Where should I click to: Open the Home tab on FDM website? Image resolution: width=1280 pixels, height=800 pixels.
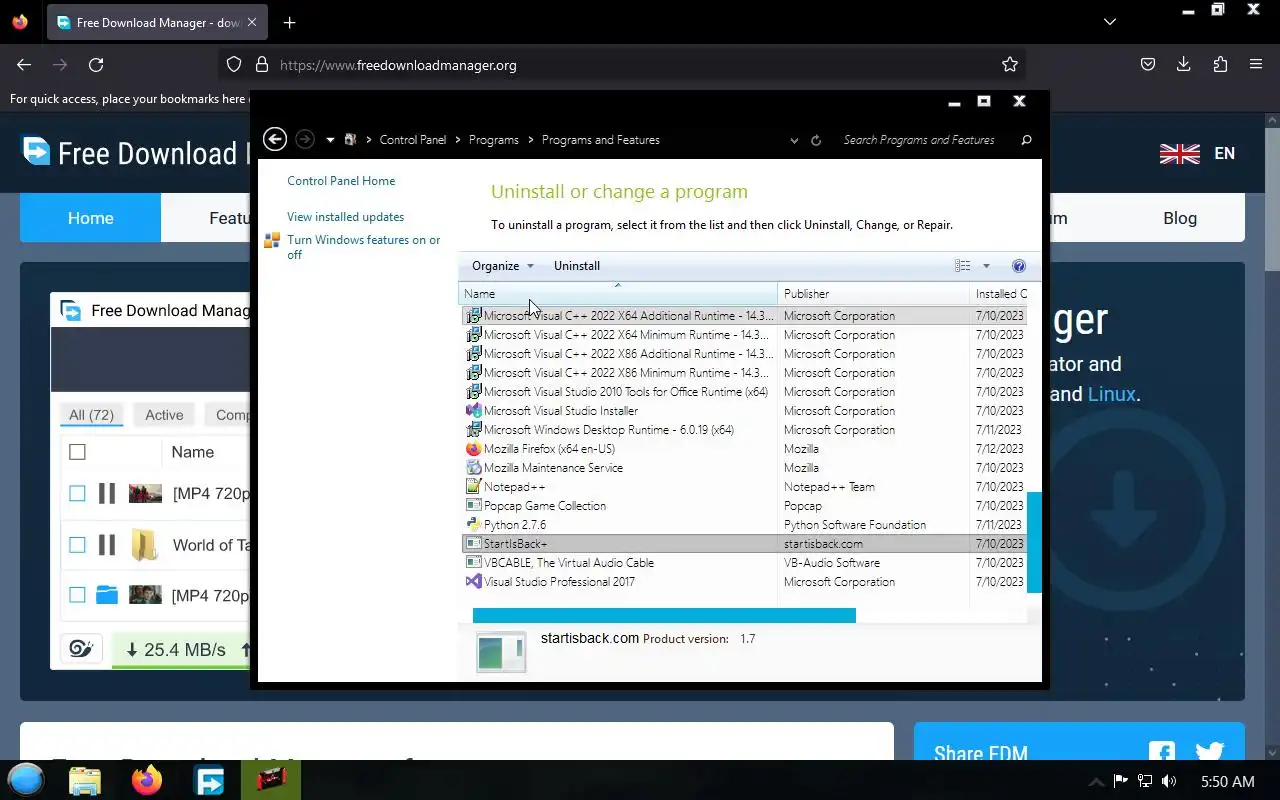(90, 218)
